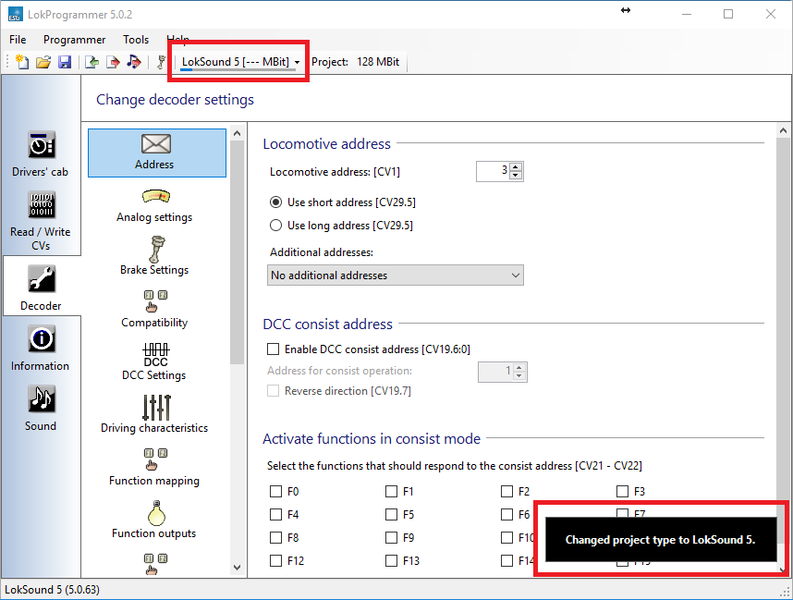Write decoder data toolbar icon
Image resolution: width=793 pixels, height=600 pixels.
pos(113,62)
